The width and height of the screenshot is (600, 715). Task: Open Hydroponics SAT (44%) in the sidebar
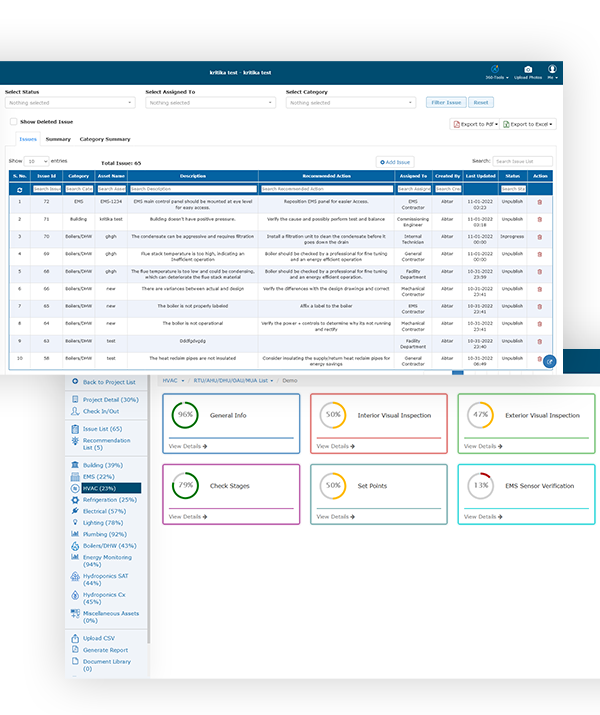click(x=105, y=579)
